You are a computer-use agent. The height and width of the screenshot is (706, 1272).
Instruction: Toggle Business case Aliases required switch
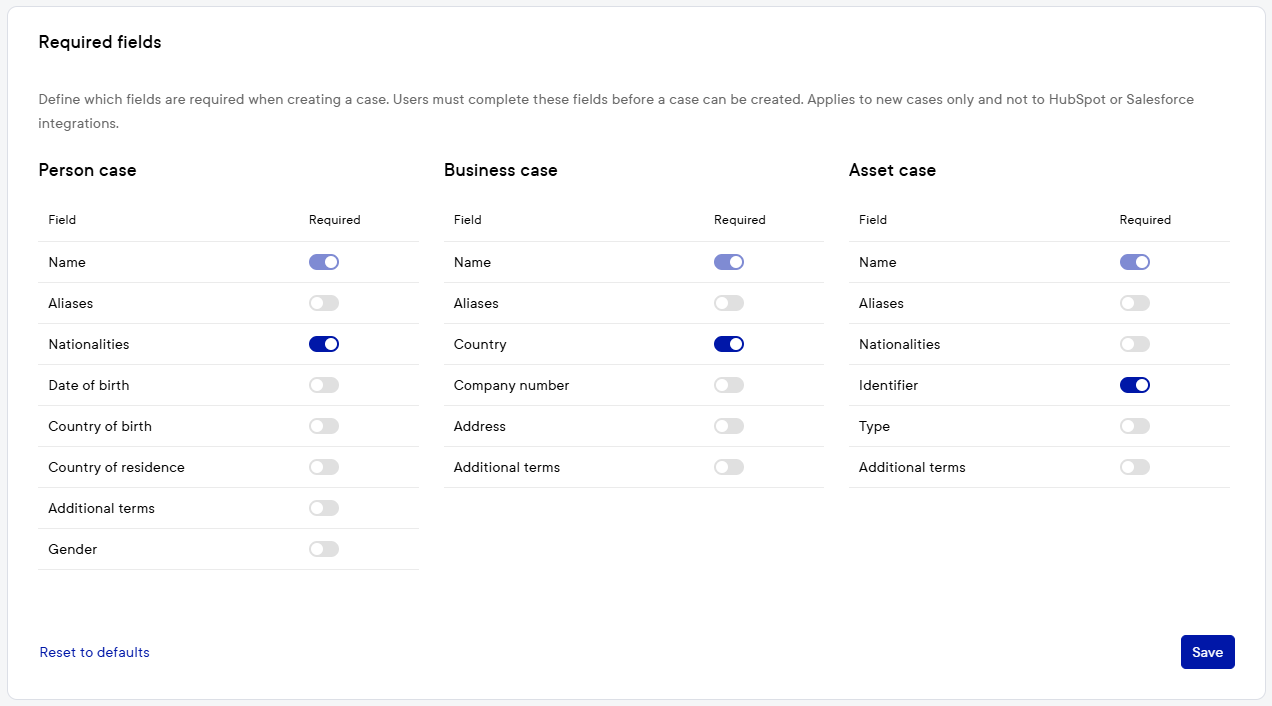[729, 303]
